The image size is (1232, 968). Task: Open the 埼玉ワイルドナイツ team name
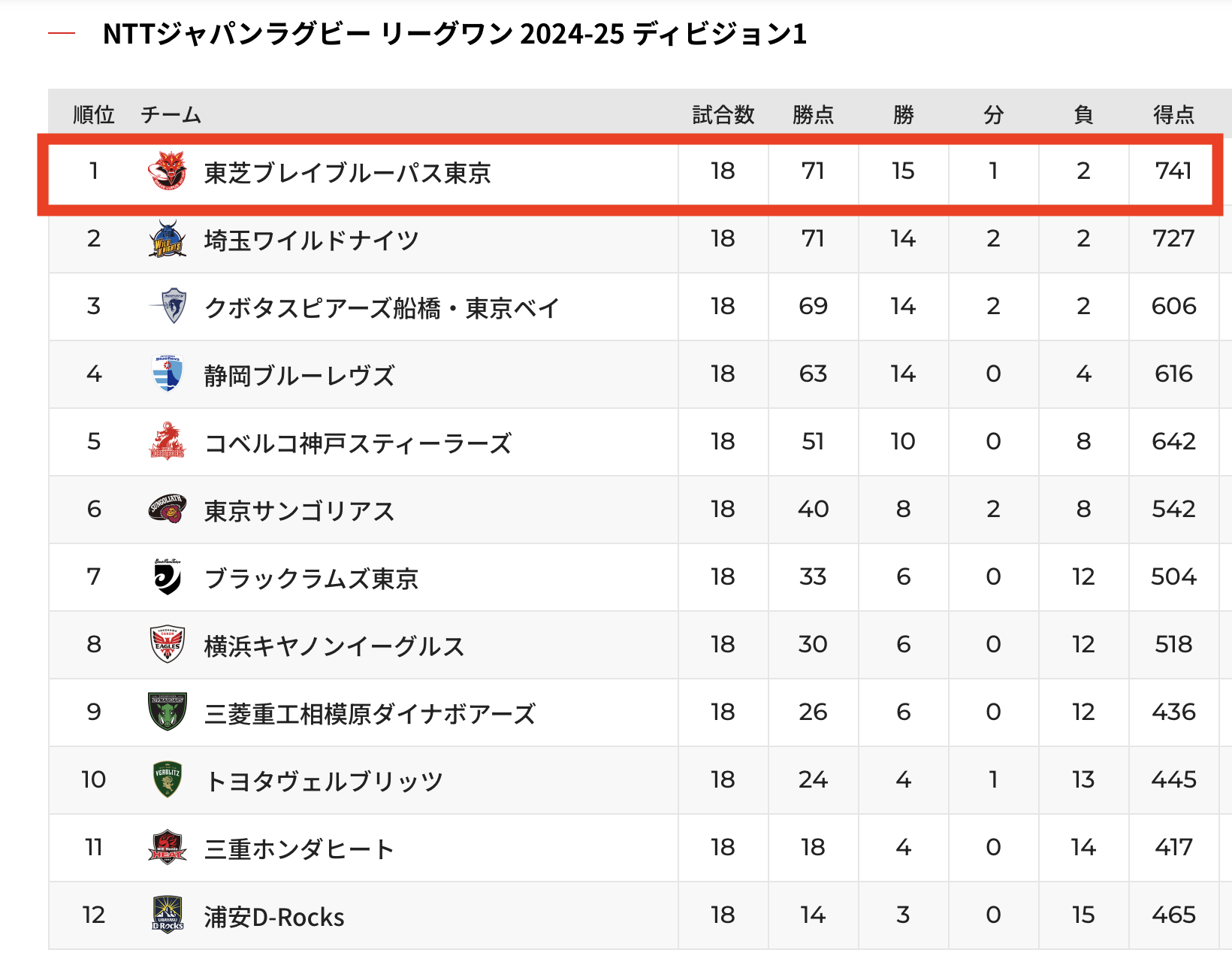click(311, 240)
